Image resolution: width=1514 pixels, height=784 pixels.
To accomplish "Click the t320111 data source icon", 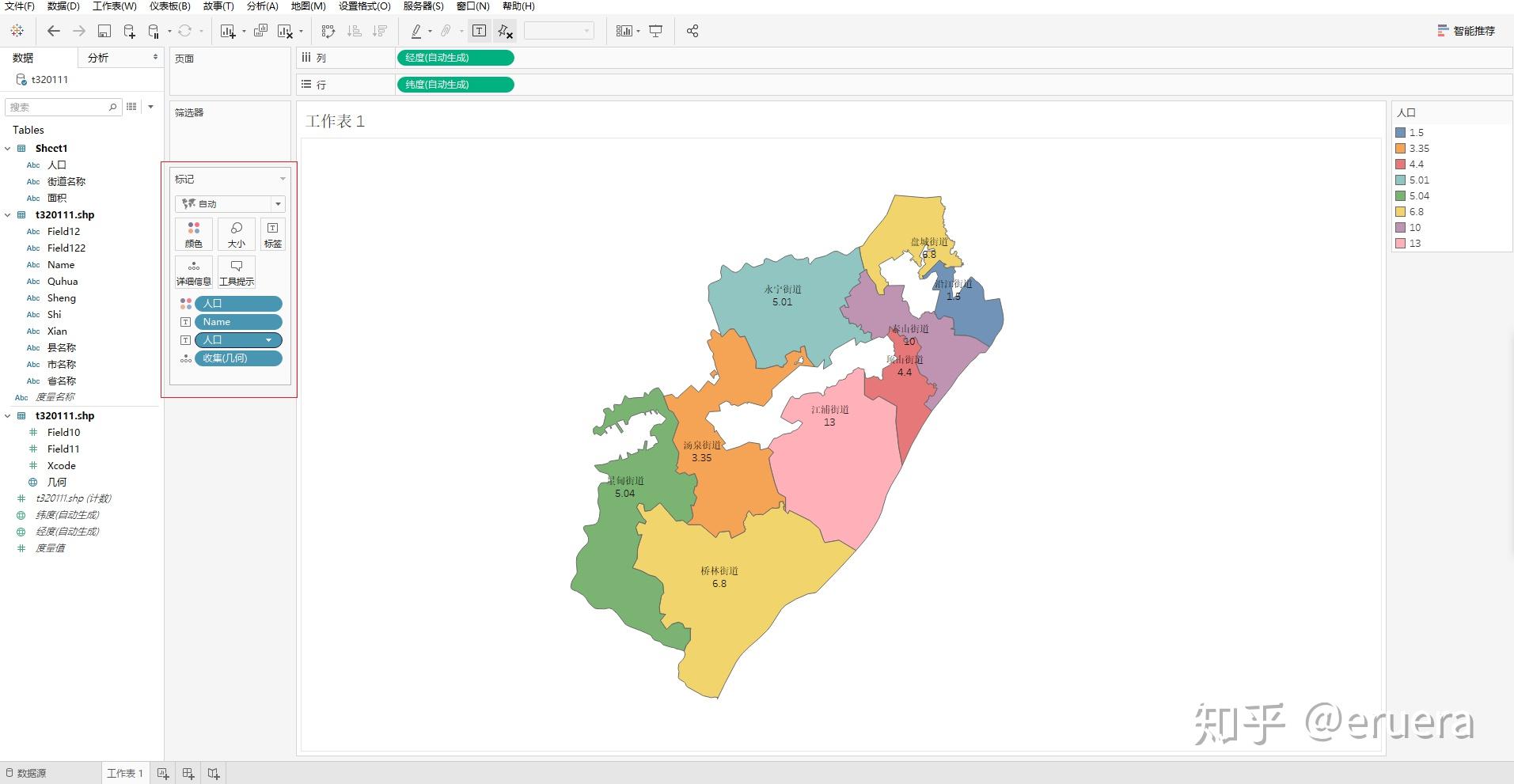I will click(21, 80).
